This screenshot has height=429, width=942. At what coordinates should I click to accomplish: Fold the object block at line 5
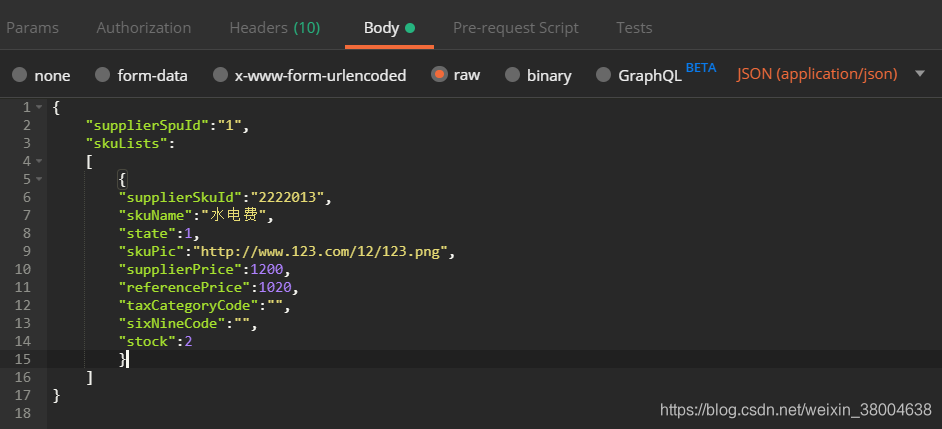click(39, 180)
